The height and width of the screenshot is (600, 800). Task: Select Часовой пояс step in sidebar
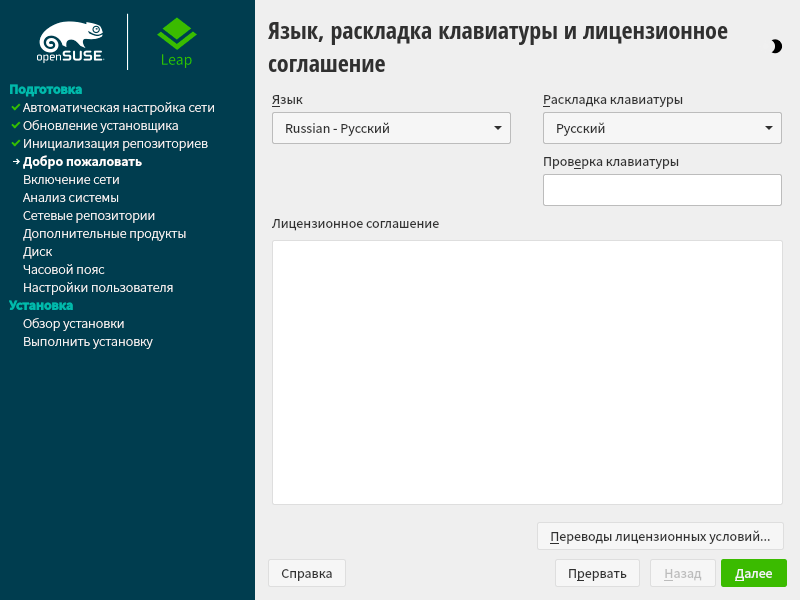point(63,270)
